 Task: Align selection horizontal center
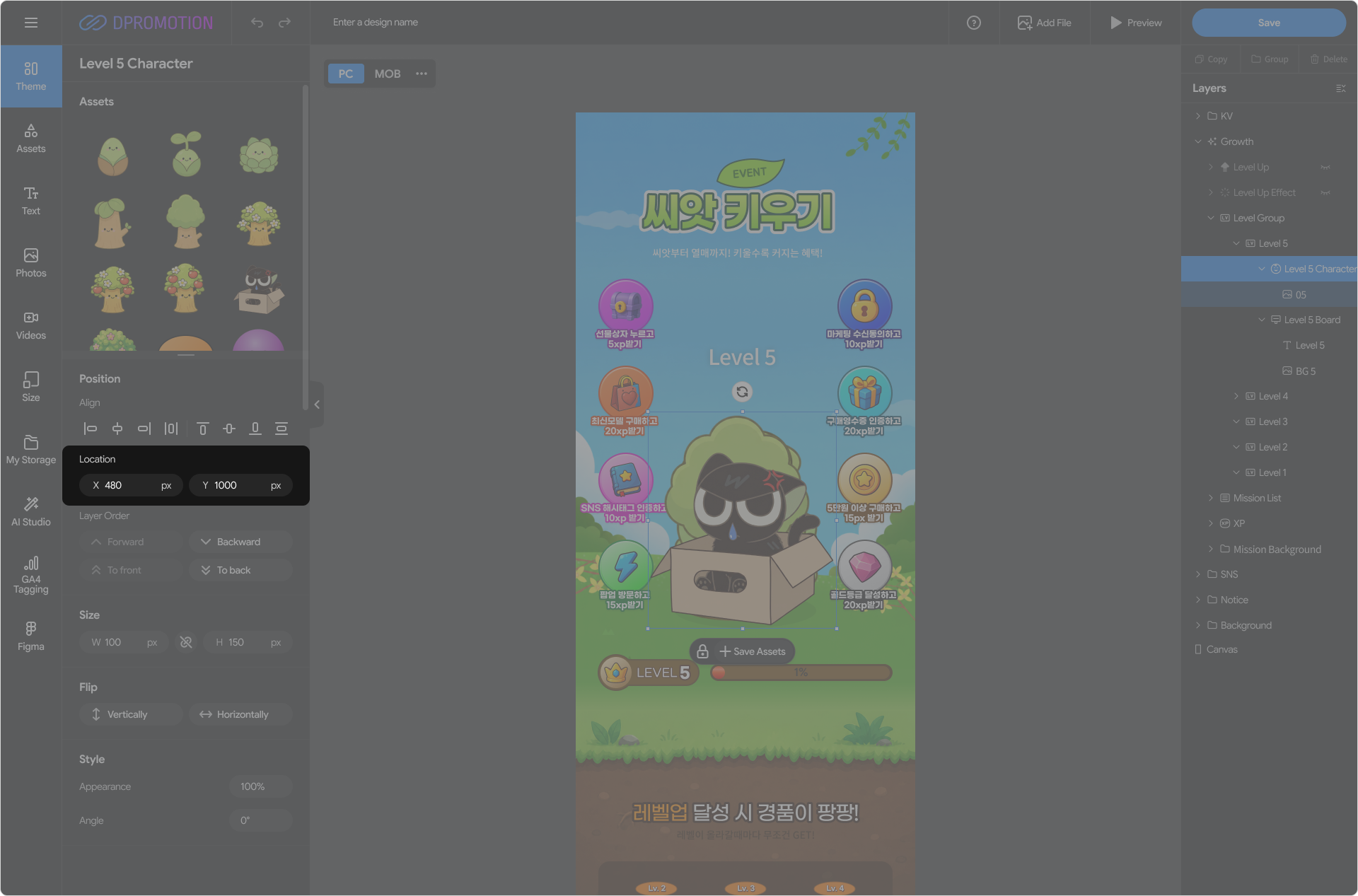(x=117, y=429)
